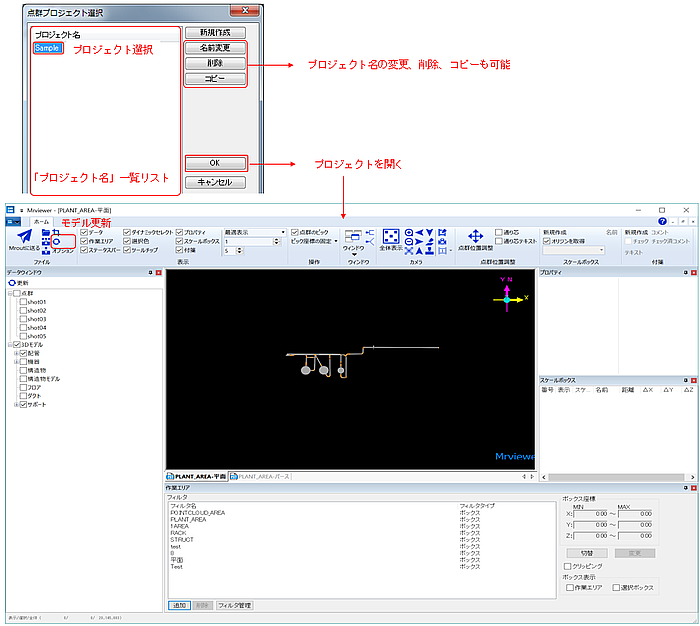Open the ピック座標の固定 dropdown
700x626 pixels.
314,241
